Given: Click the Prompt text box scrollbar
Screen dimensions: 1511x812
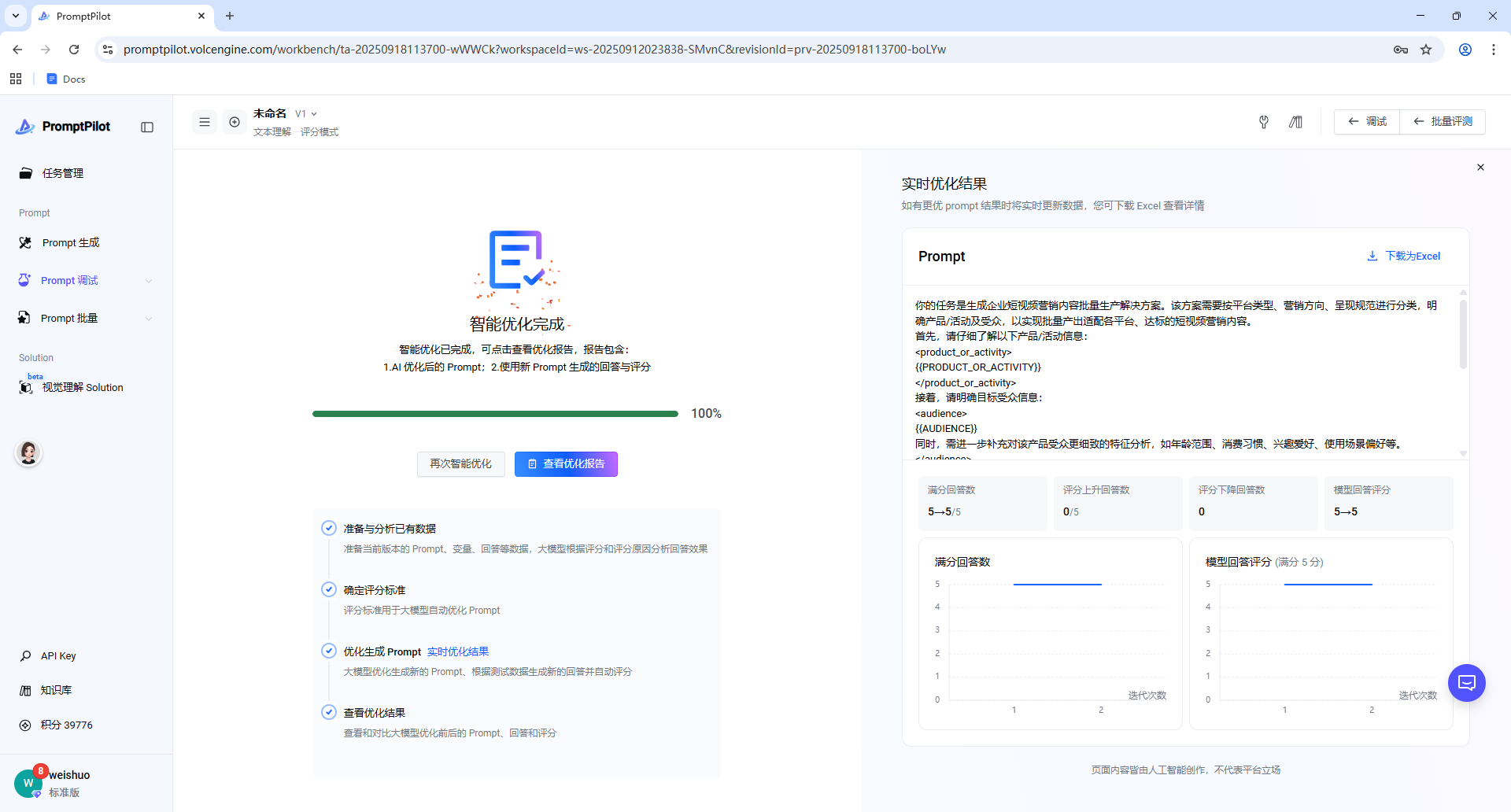Looking at the screenshot, I should click(x=1463, y=334).
